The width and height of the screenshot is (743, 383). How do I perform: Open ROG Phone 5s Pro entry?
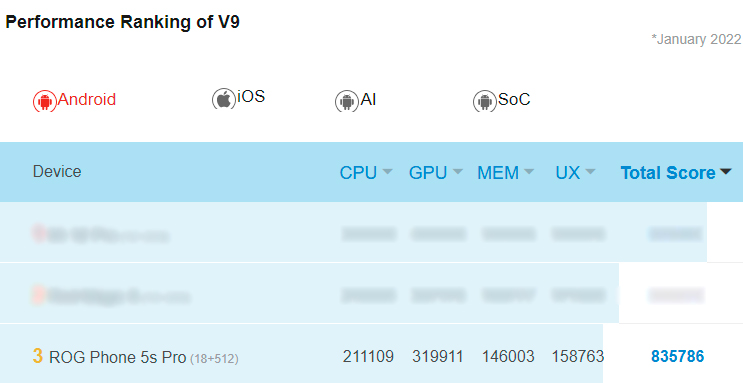[x=118, y=357]
